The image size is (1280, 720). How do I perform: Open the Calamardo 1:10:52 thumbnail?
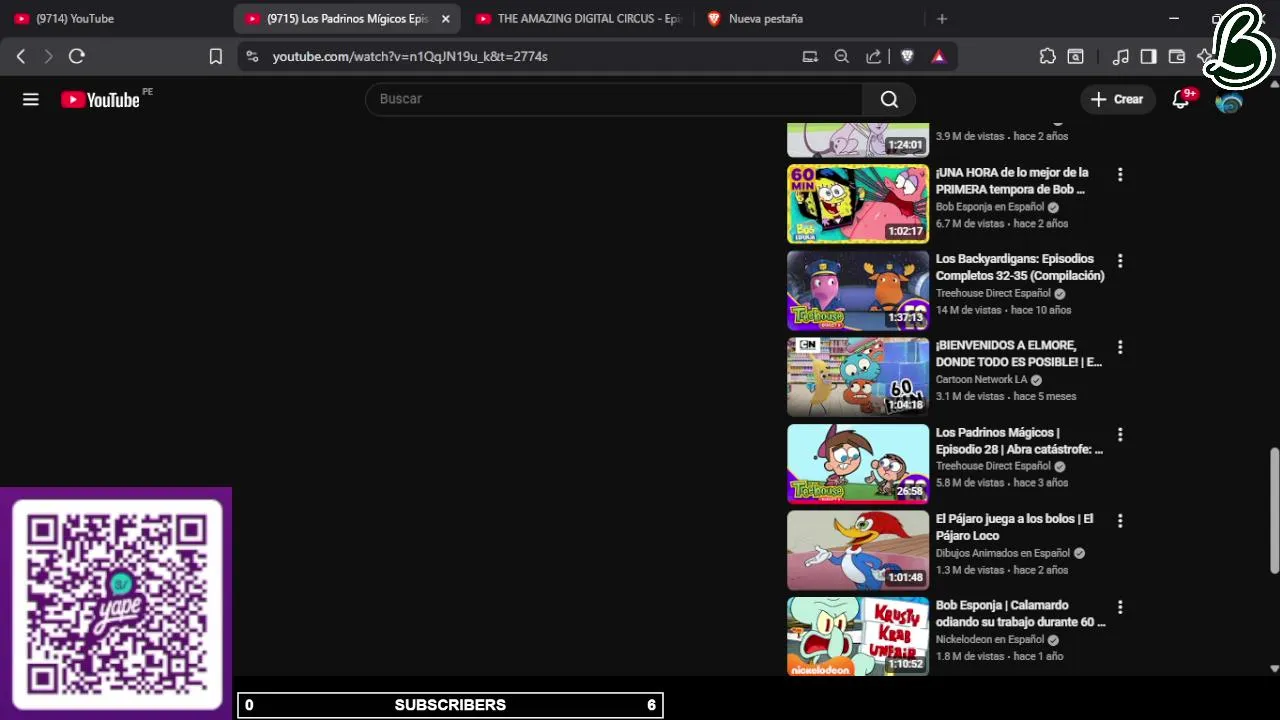(x=858, y=636)
